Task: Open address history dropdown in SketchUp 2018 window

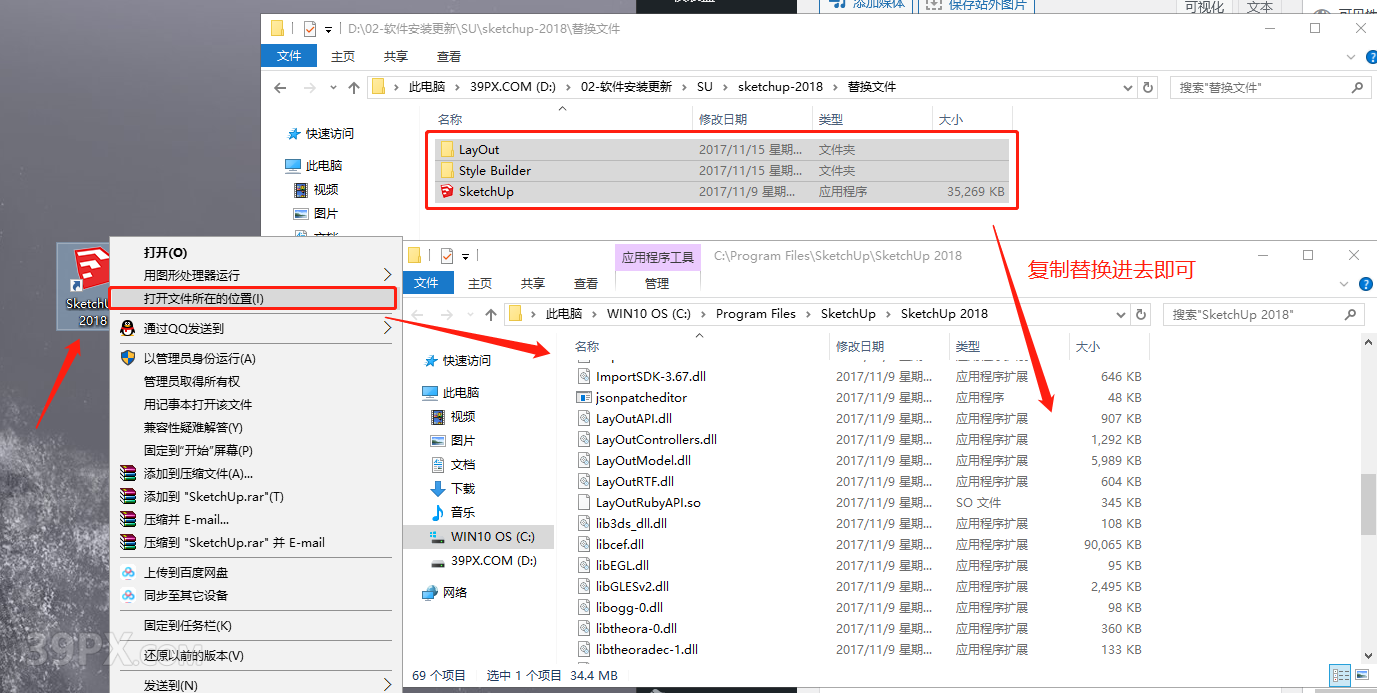Action: pyautogui.click(x=1123, y=314)
